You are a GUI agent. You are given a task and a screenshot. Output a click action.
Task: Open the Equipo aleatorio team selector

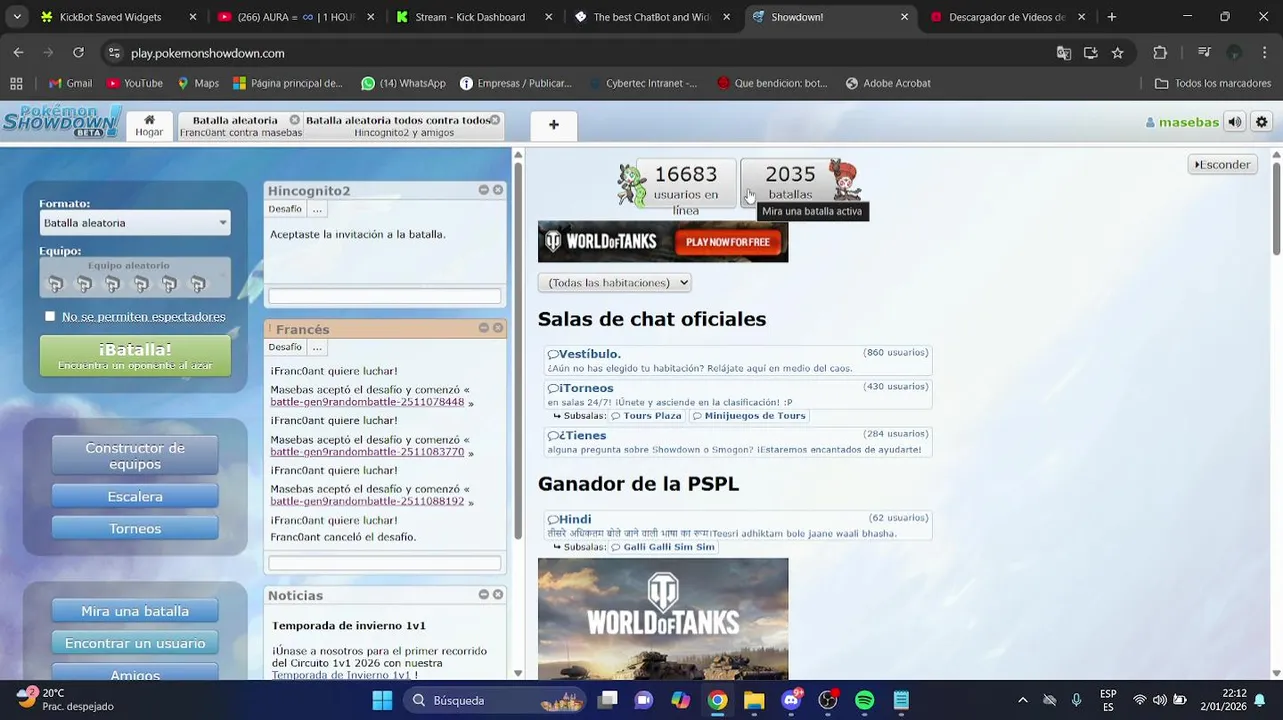click(x=135, y=278)
